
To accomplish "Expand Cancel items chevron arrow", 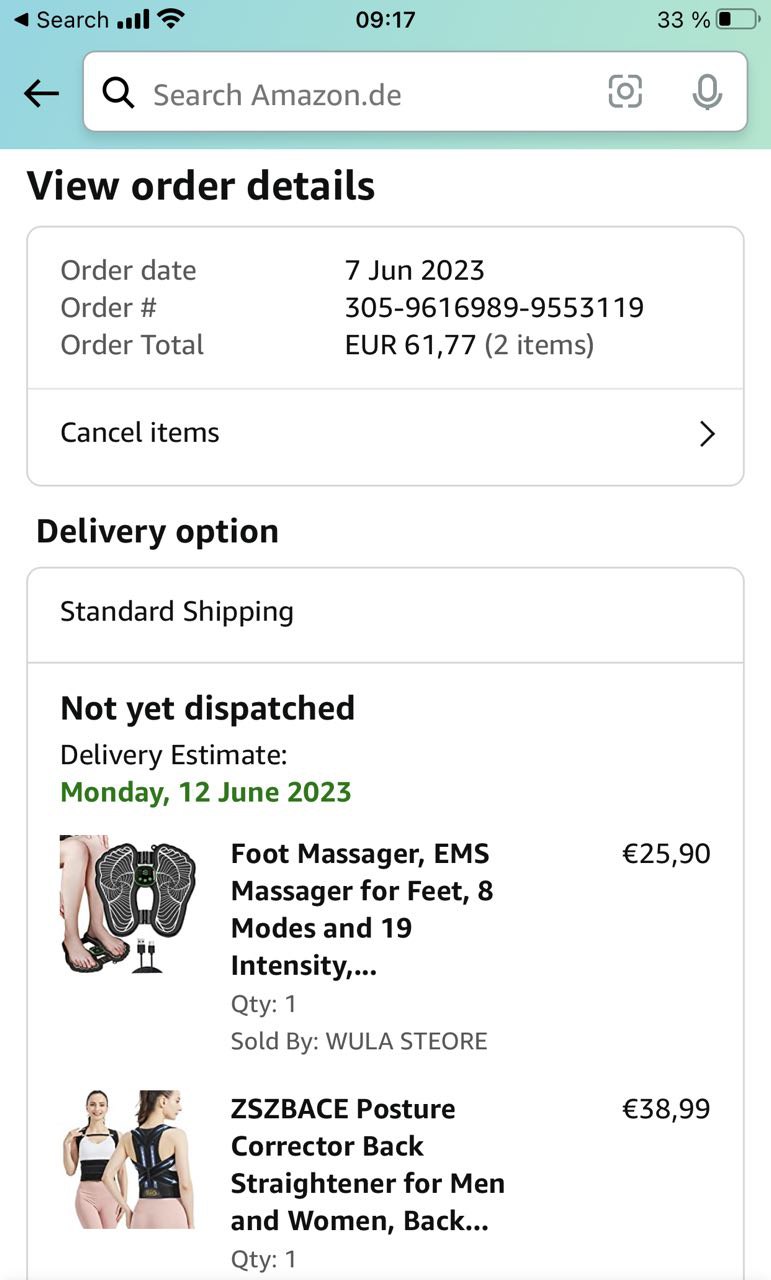I will [x=707, y=434].
